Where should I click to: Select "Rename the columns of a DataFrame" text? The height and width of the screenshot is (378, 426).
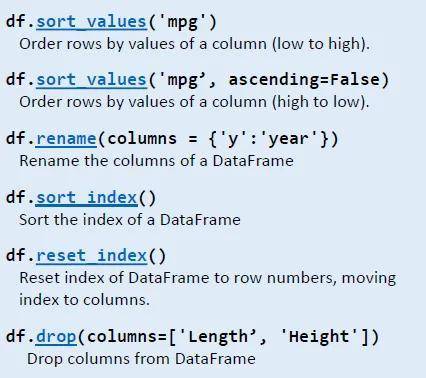point(156,161)
